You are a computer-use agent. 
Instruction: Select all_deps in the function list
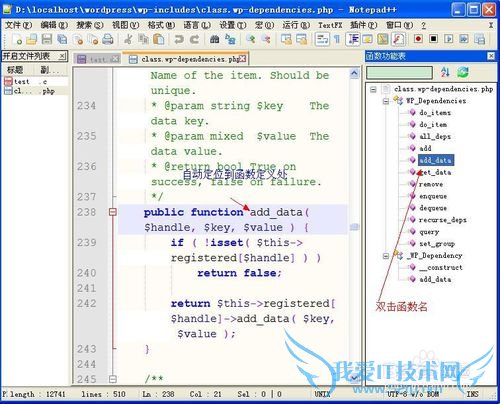point(435,136)
